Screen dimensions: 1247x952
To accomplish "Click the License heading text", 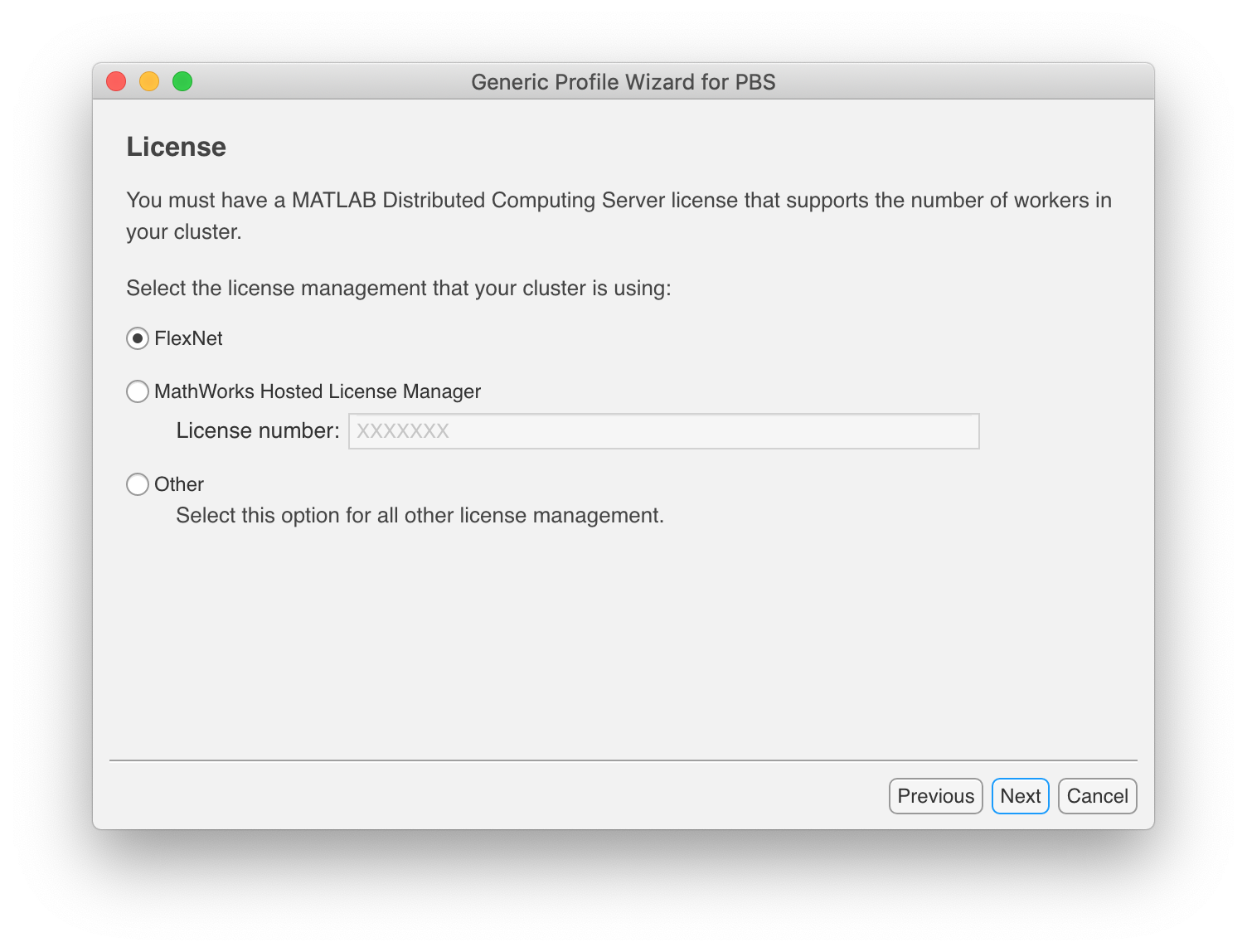I will (x=177, y=147).
